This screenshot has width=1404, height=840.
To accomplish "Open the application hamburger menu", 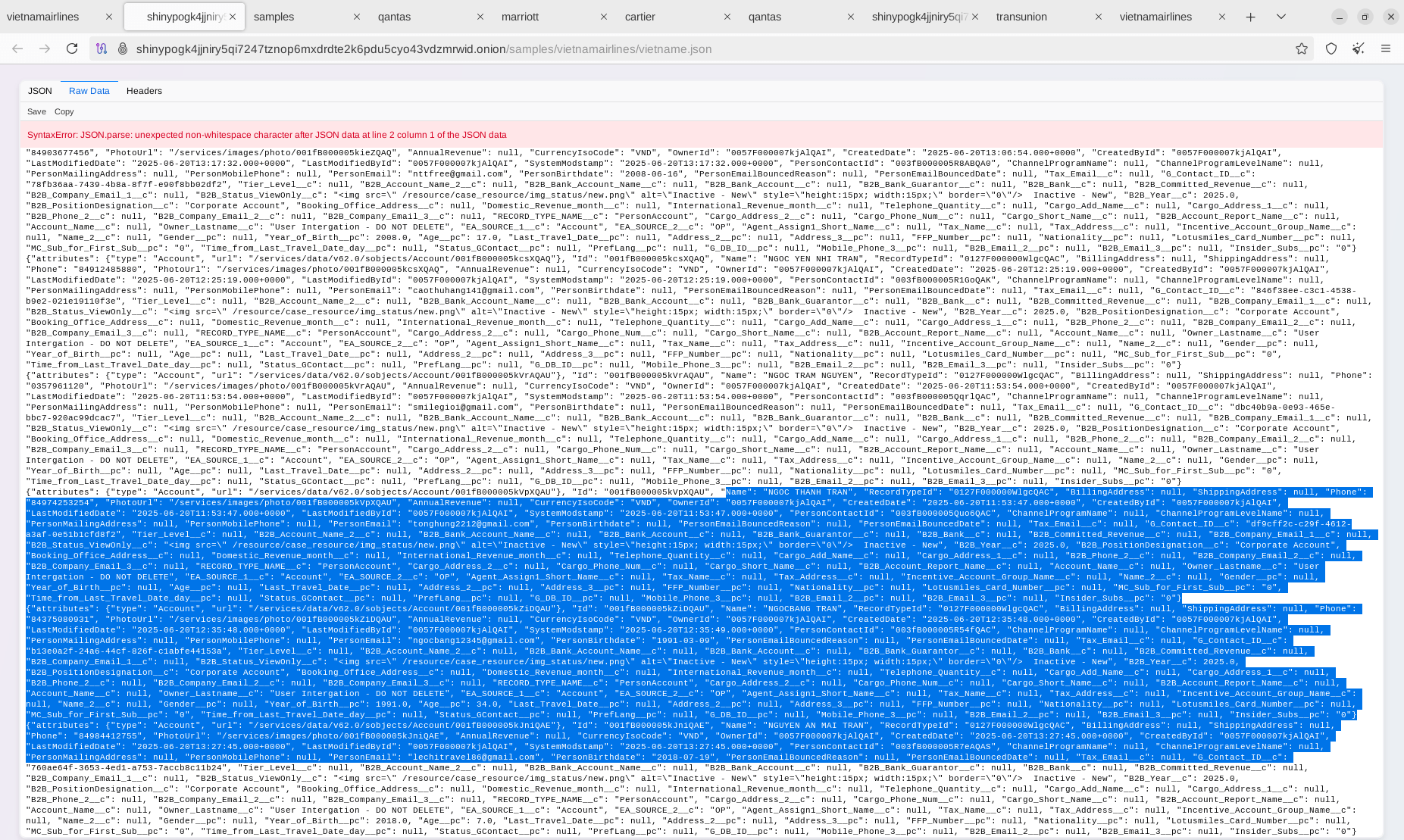I will coord(1386,48).
